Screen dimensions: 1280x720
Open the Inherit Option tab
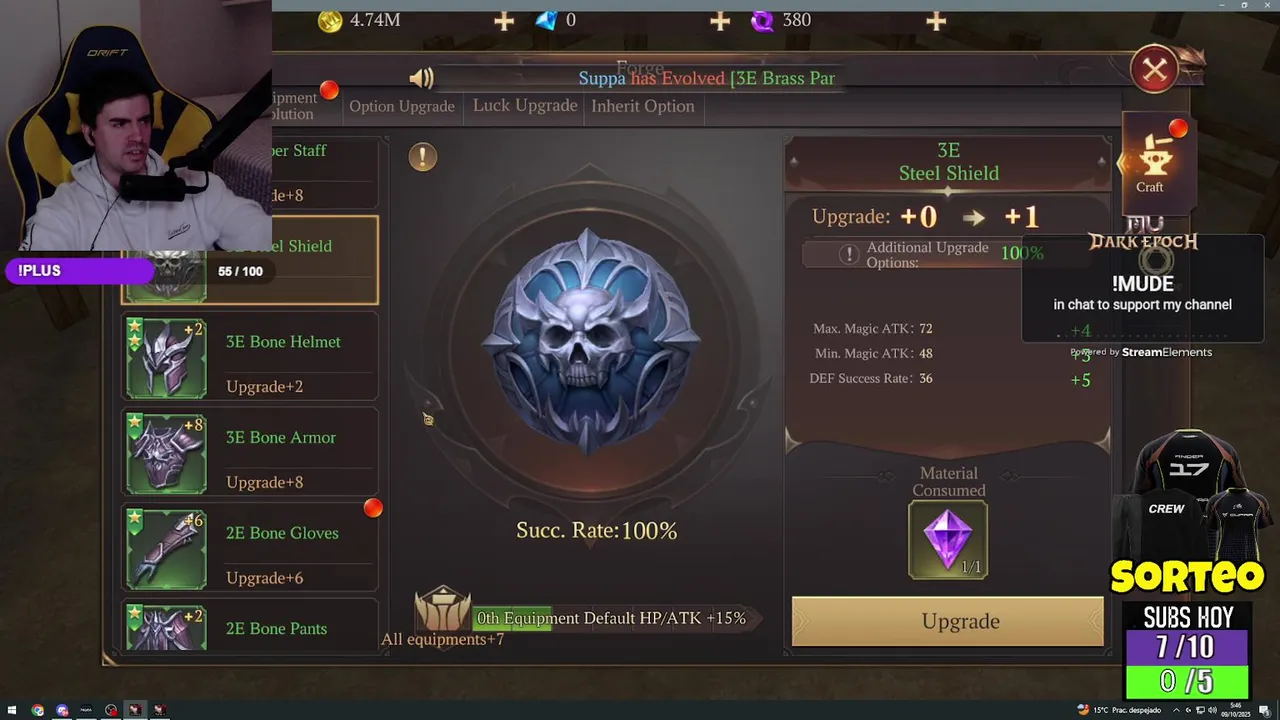pos(642,106)
